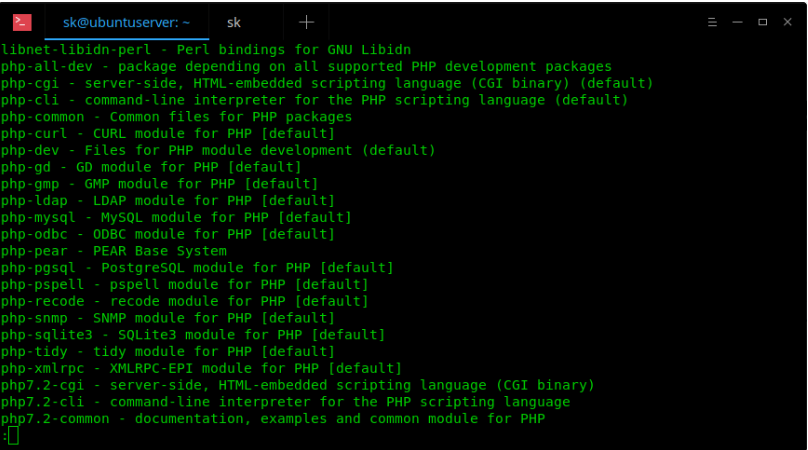Click the php-cgi package line
This screenshot has height=450, width=808.
327,84
